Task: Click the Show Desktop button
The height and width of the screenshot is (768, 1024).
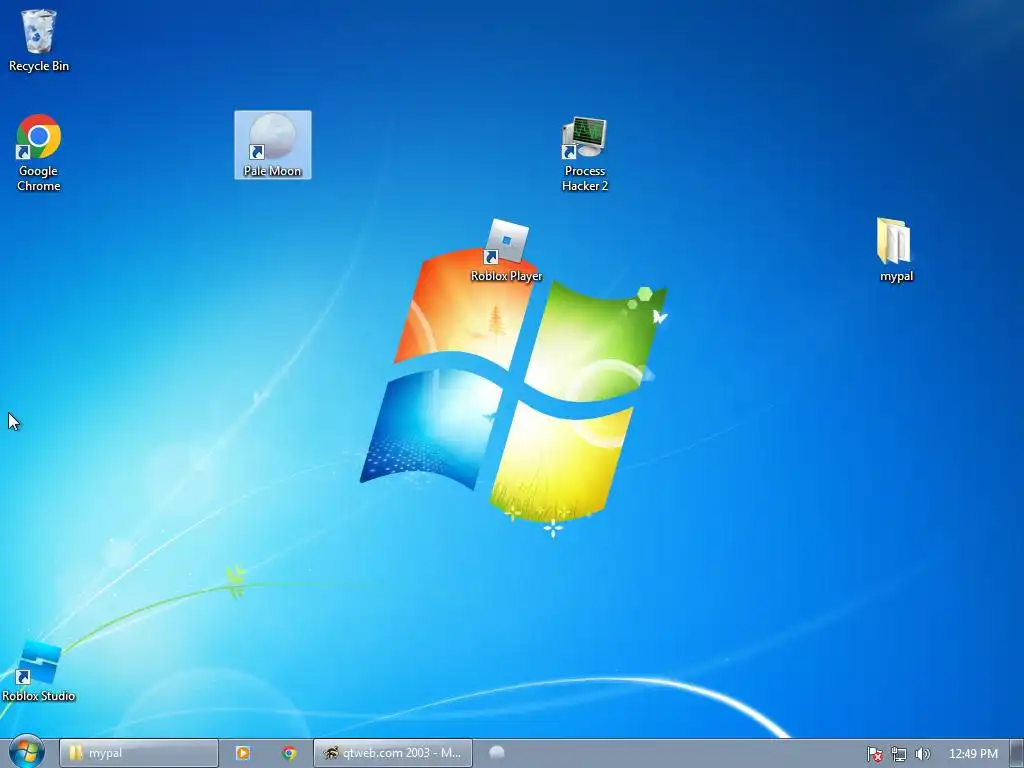Action: point(1017,753)
